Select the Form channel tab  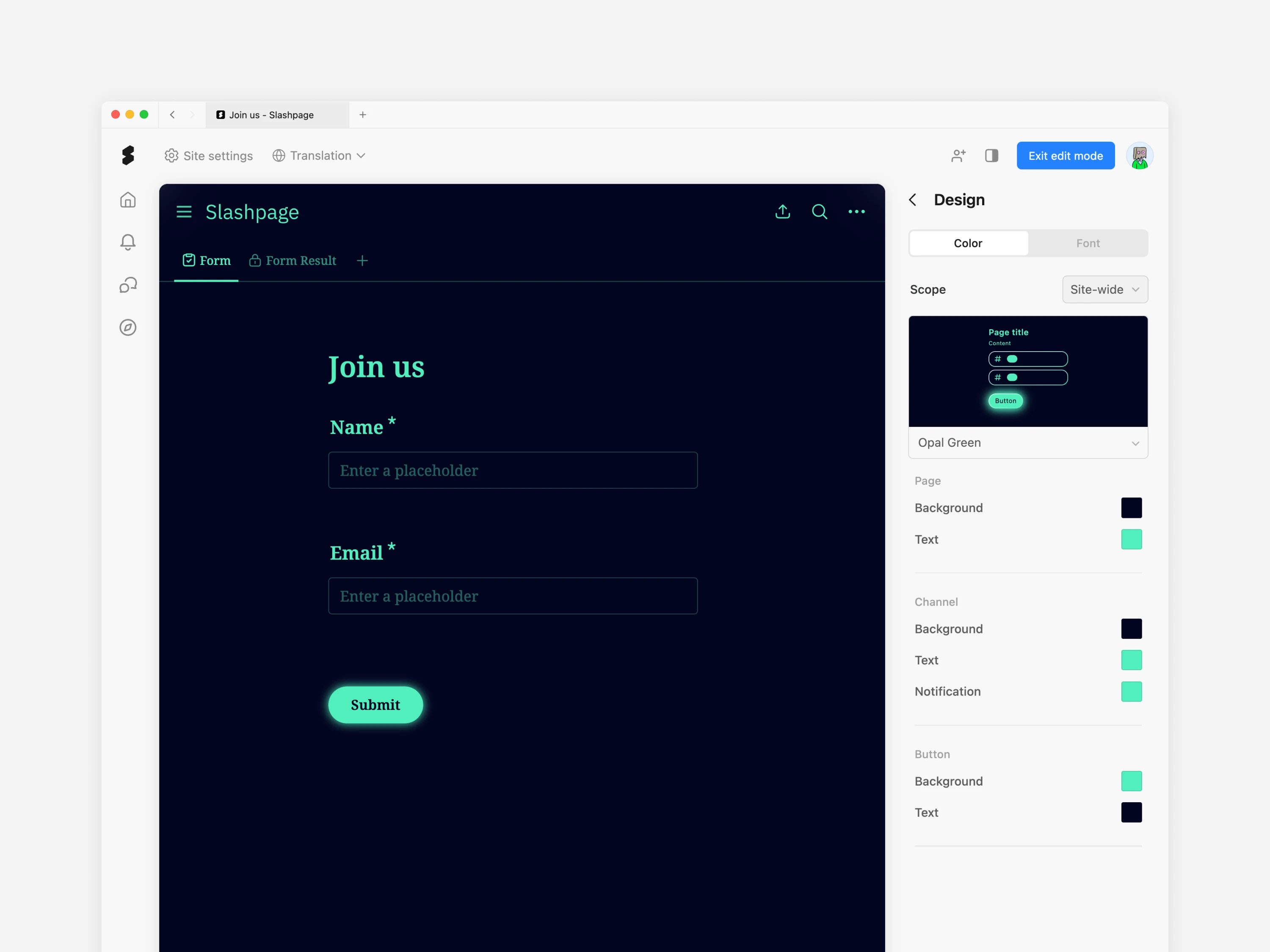tap(206, 261)
